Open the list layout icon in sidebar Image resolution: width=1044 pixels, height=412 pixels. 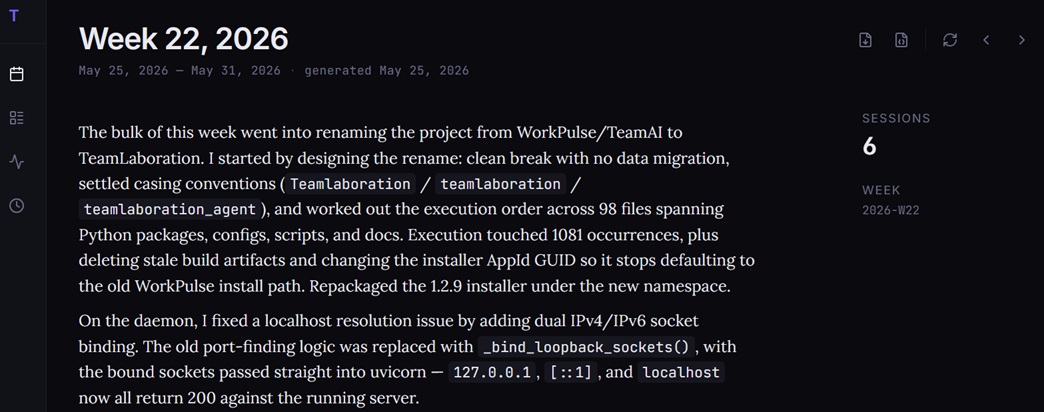(x=17, y=118)
